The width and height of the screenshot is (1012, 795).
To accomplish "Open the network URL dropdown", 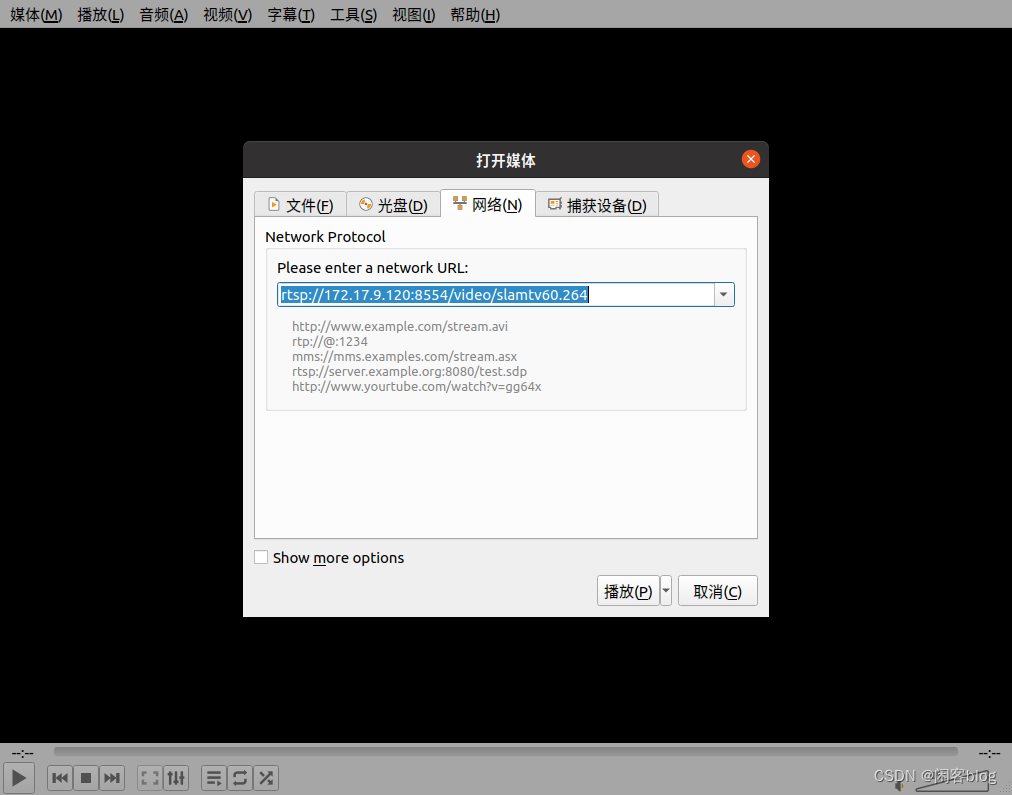I will coord(723,294).
